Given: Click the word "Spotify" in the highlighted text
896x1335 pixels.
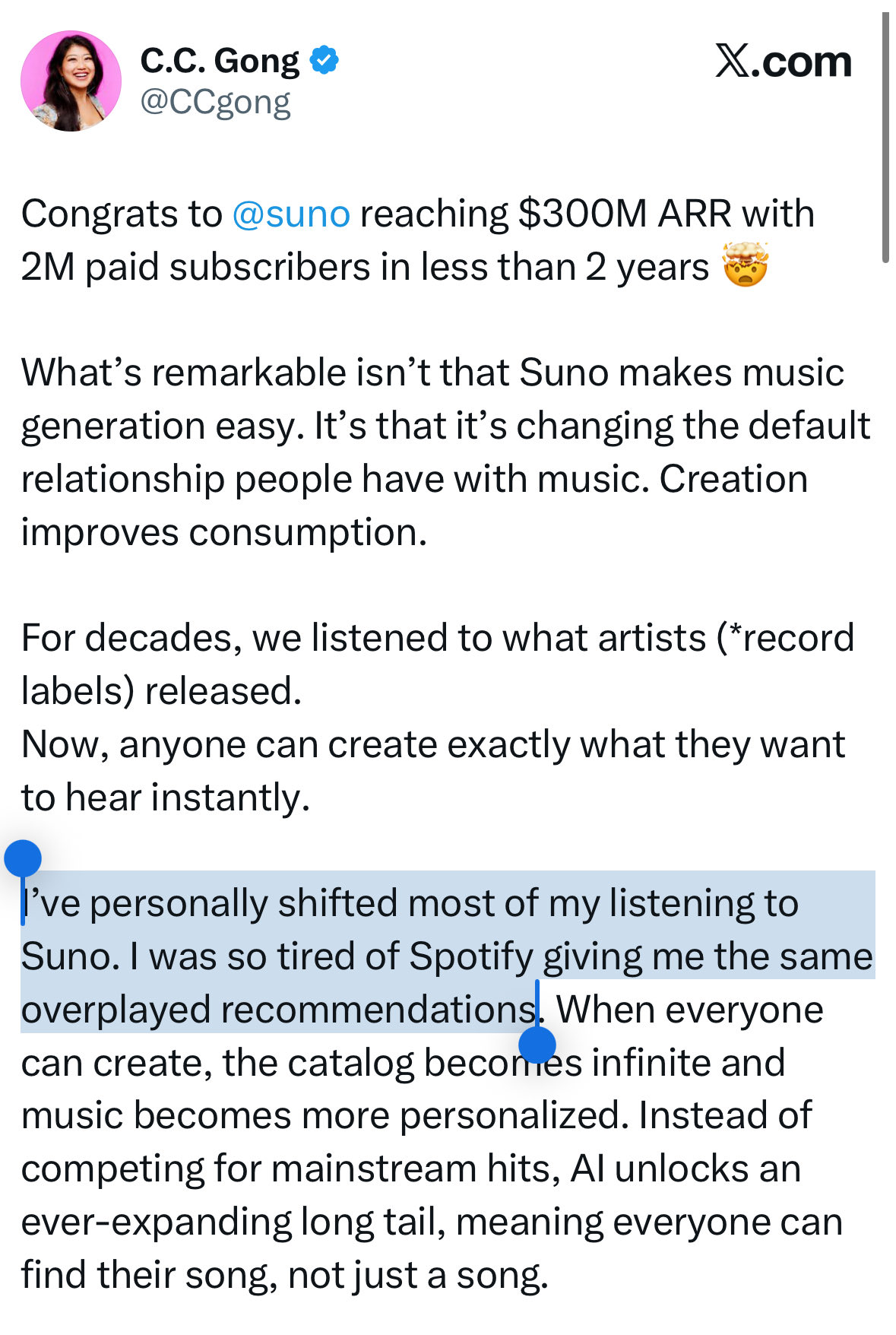Looking at the screenshot, I should pyautogui.click(x=471, y=956).
